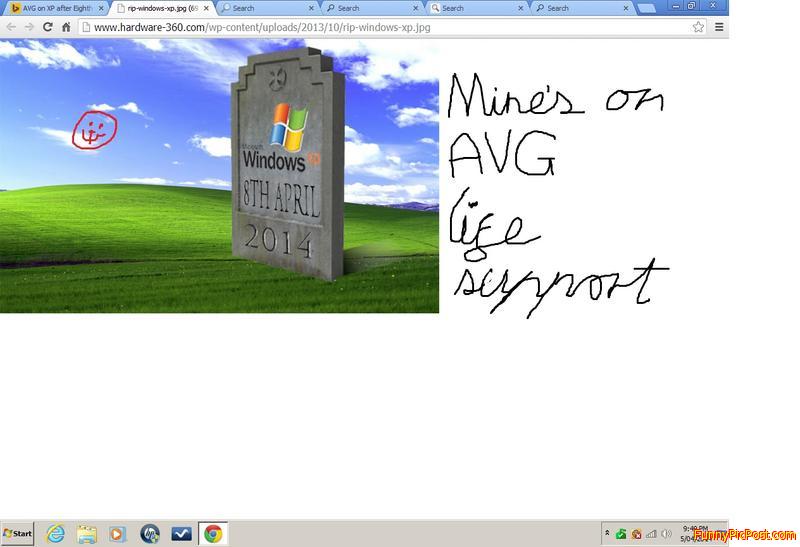The height and width of the screenshot is (547, 800).
Task: Open the network signal tray icon
Action: tap(651, 534)
